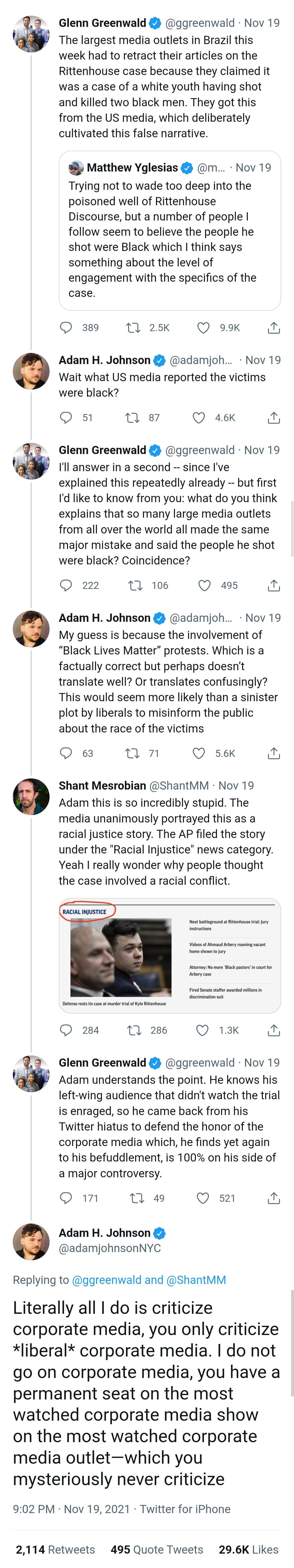Viewport: 294px width, 1568px height.
Task: Like the tweet with 9.9K likes
Action: coord(204,327)
